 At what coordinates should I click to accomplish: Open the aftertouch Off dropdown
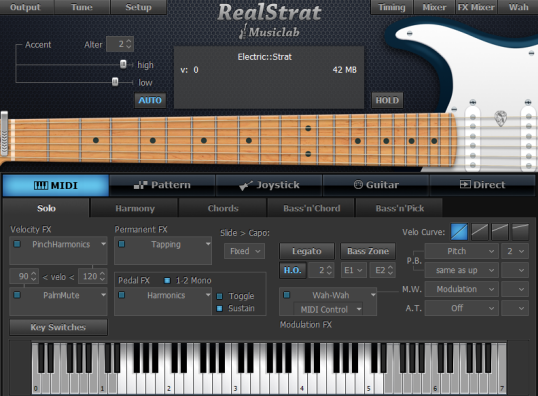(x=462, y=308)
